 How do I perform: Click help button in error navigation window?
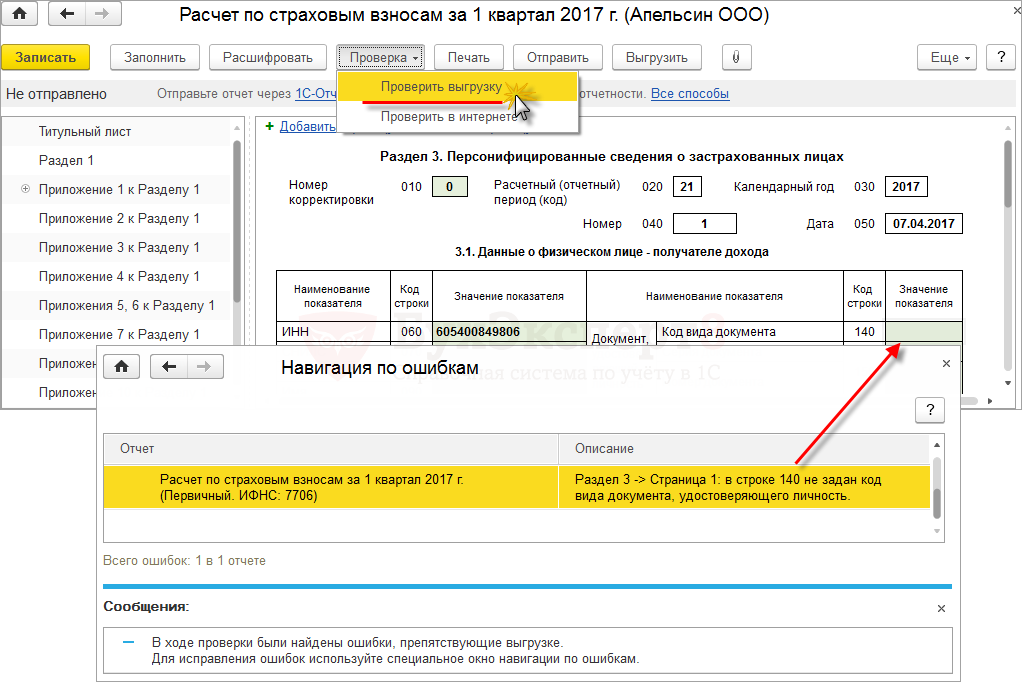[x=929, y=409]
